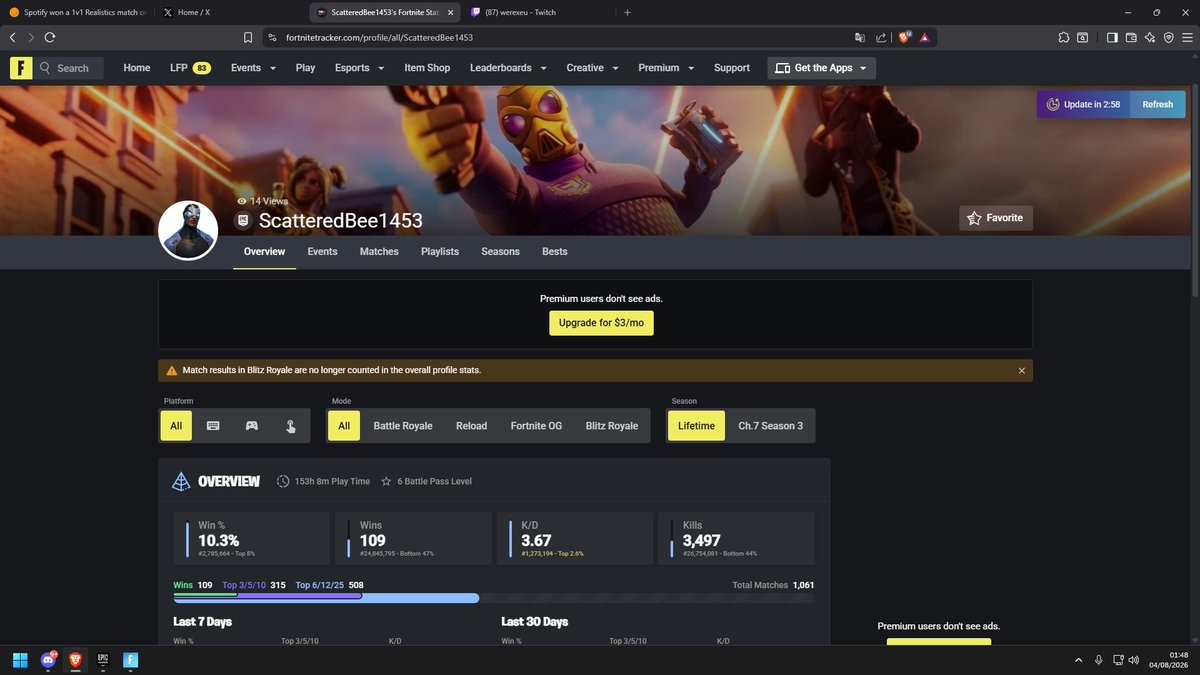Click the Battle Pass Level star icon
Screen dimensions: 1200x675
[386, 482]
